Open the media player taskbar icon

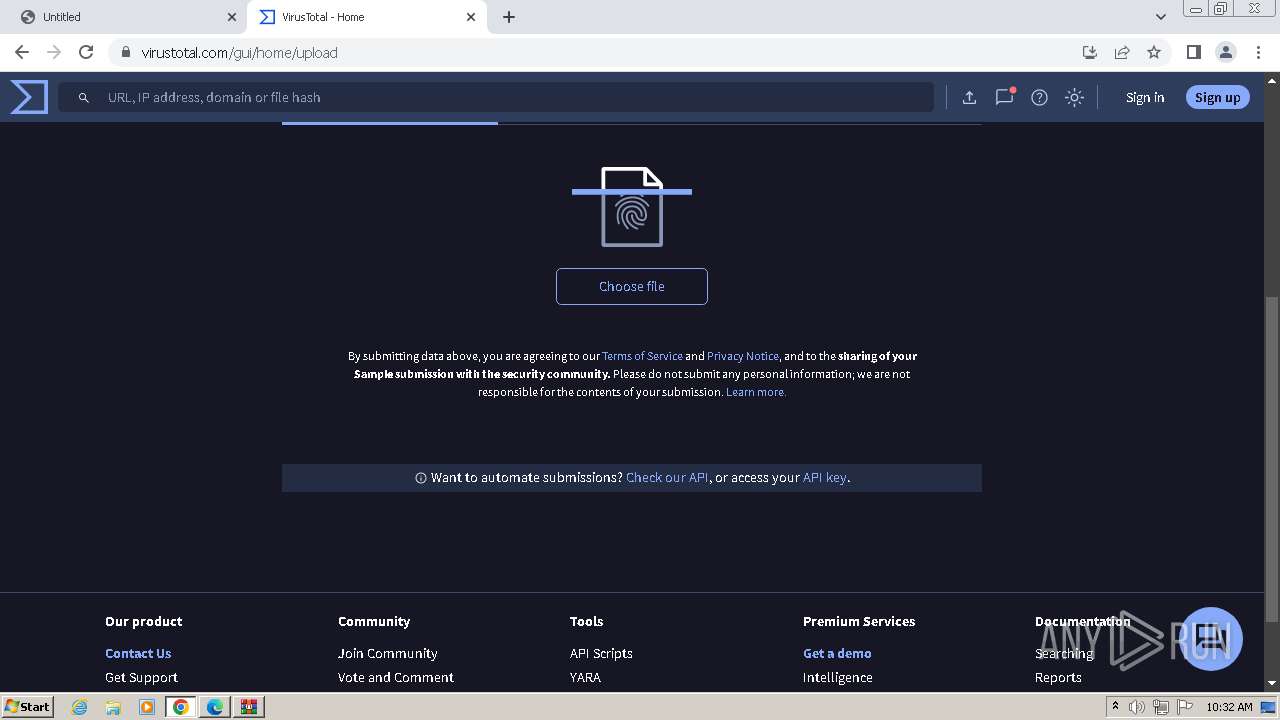point(147,707)
